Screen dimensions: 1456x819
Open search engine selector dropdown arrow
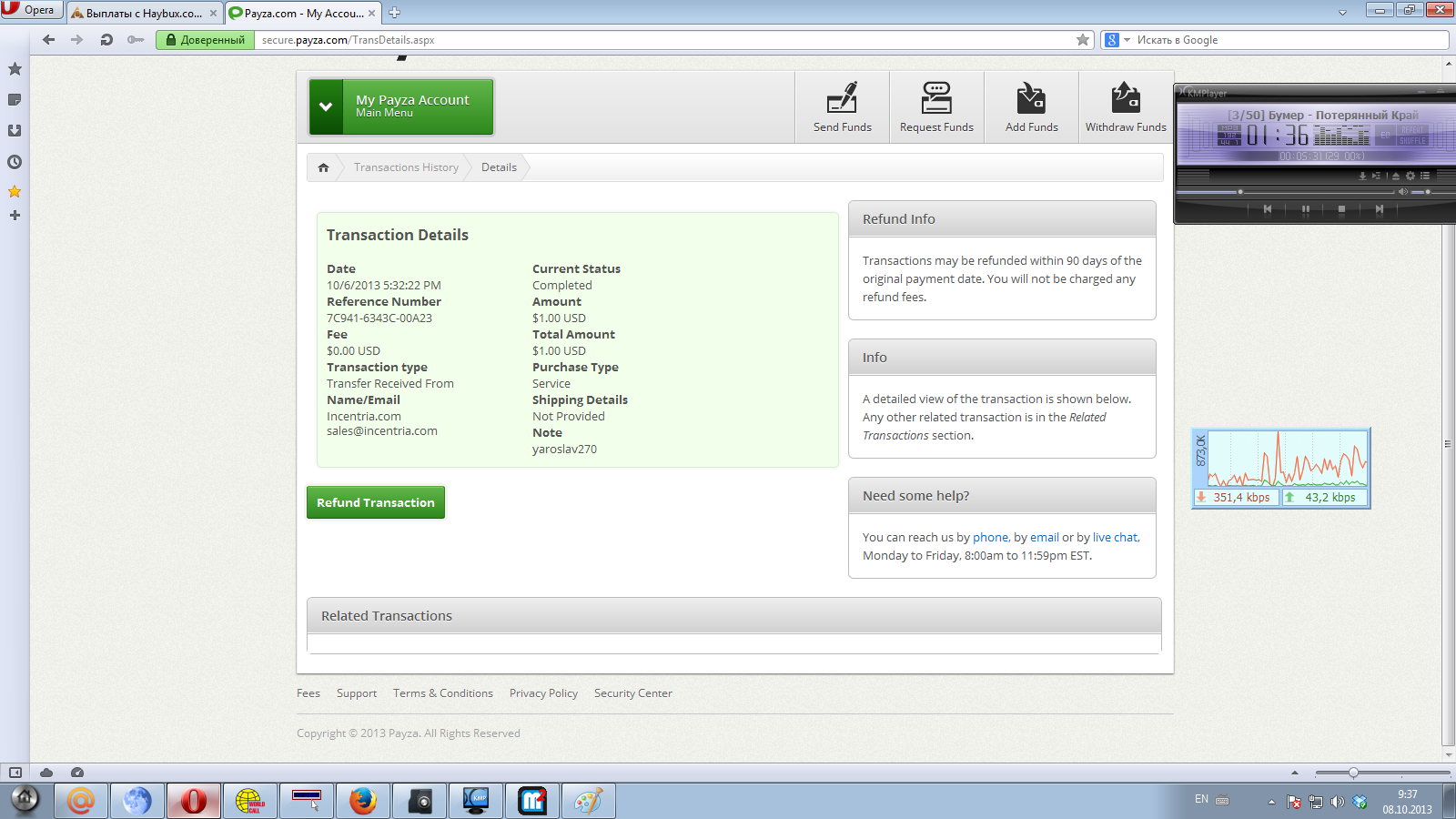point(1127,40)
